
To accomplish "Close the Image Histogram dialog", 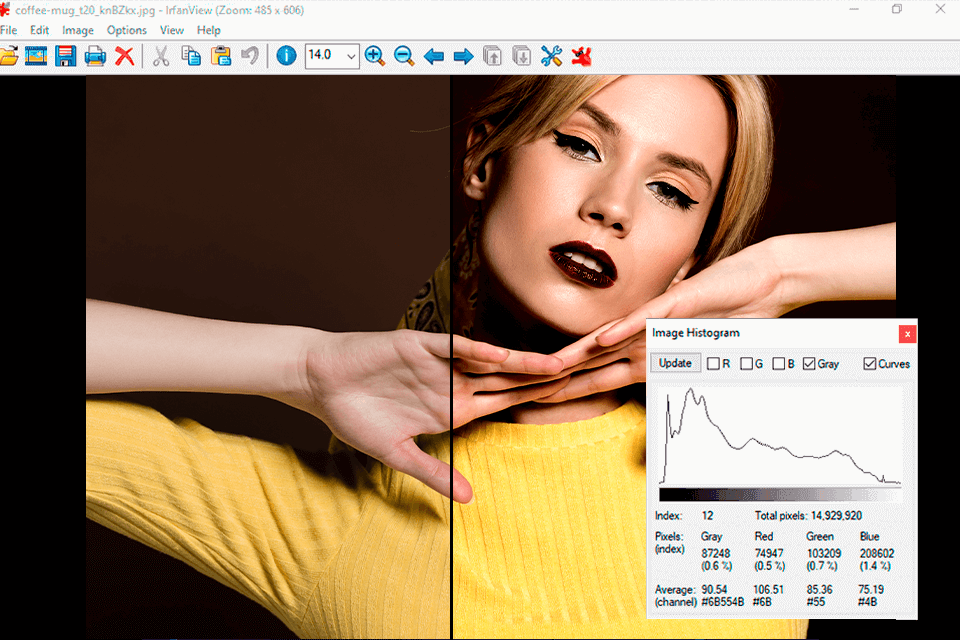I will [907, 333].
